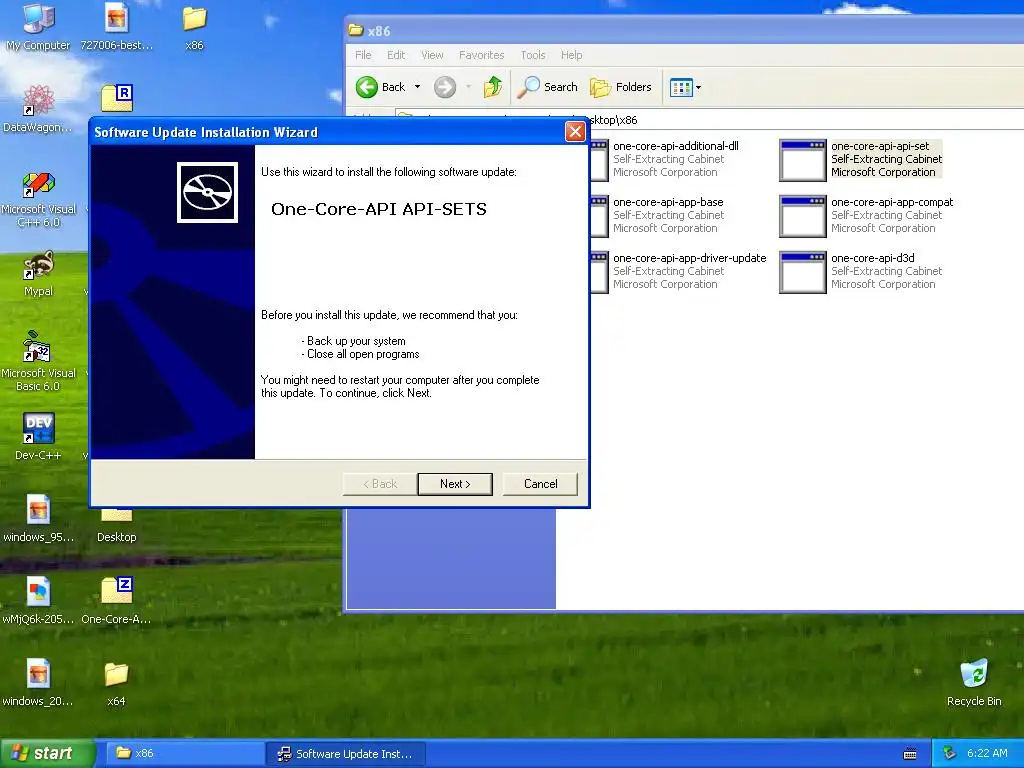
Task: Select one-core-api-d3d file icon
Action: pos(803,272)
